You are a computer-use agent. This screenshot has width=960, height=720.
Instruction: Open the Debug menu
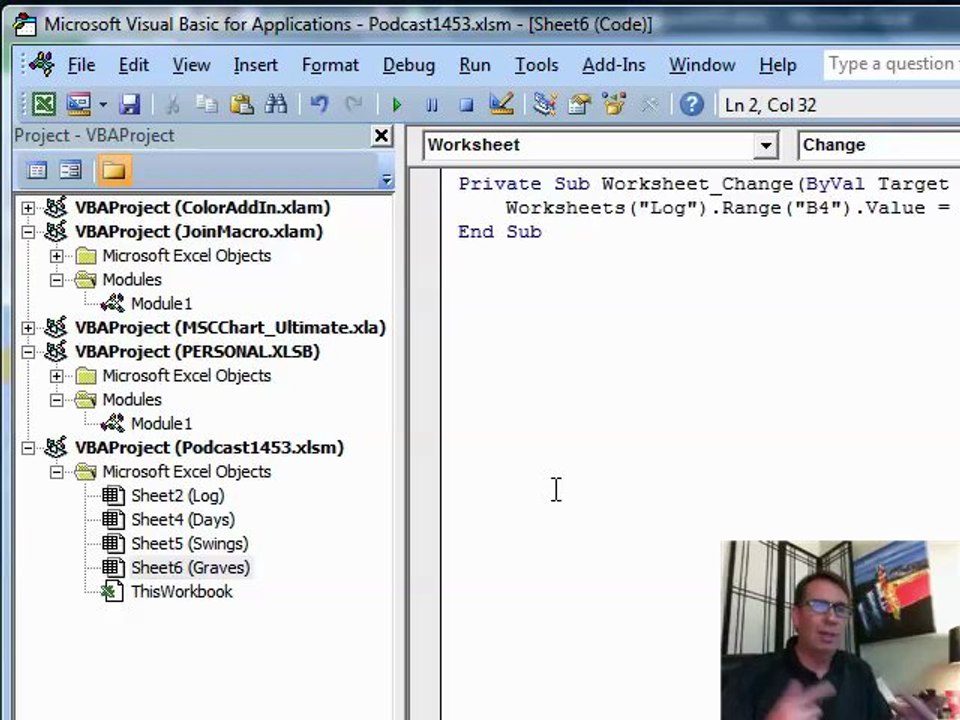click(409, 65)
